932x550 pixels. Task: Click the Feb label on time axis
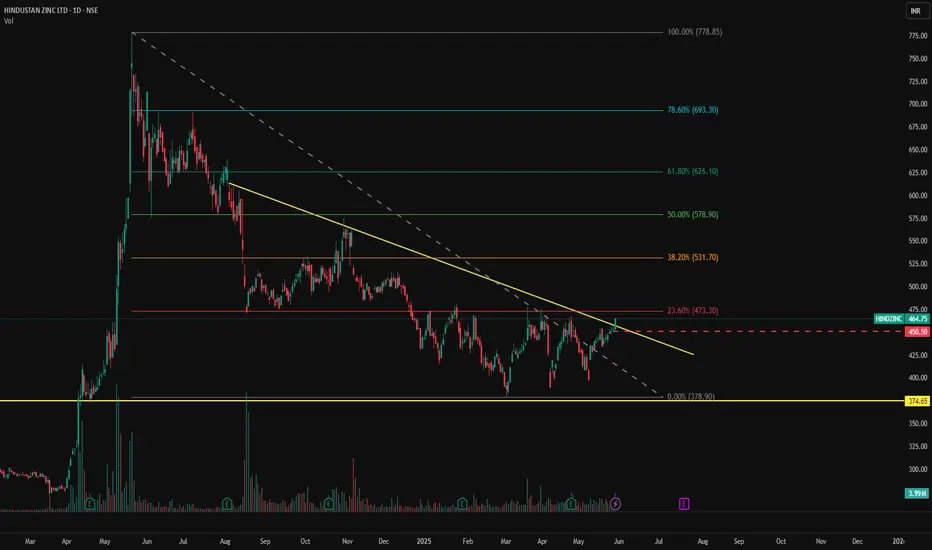(x=468, y=541)
